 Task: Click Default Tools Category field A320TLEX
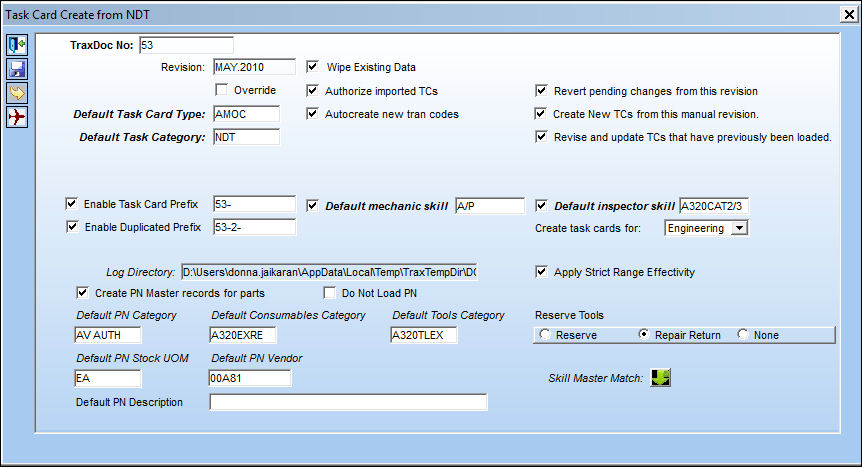pos(424,335)
